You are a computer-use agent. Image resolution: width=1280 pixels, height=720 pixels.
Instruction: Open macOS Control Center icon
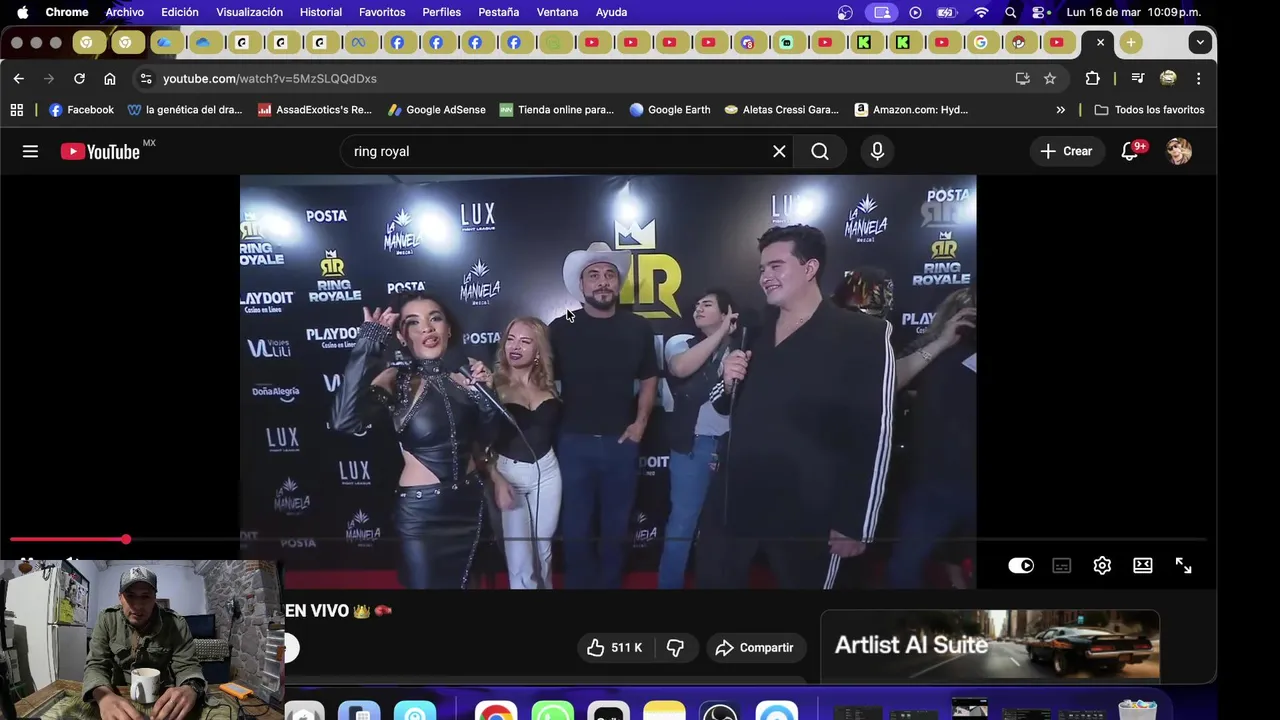(x=1041, y=12)
